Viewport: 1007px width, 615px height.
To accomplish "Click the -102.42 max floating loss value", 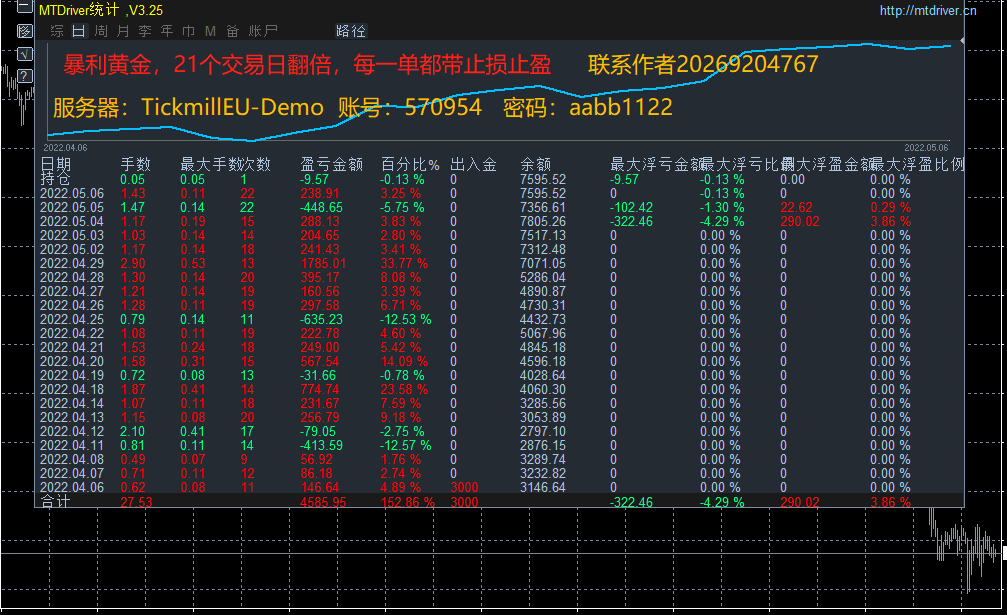I will [x=631, y=207].
